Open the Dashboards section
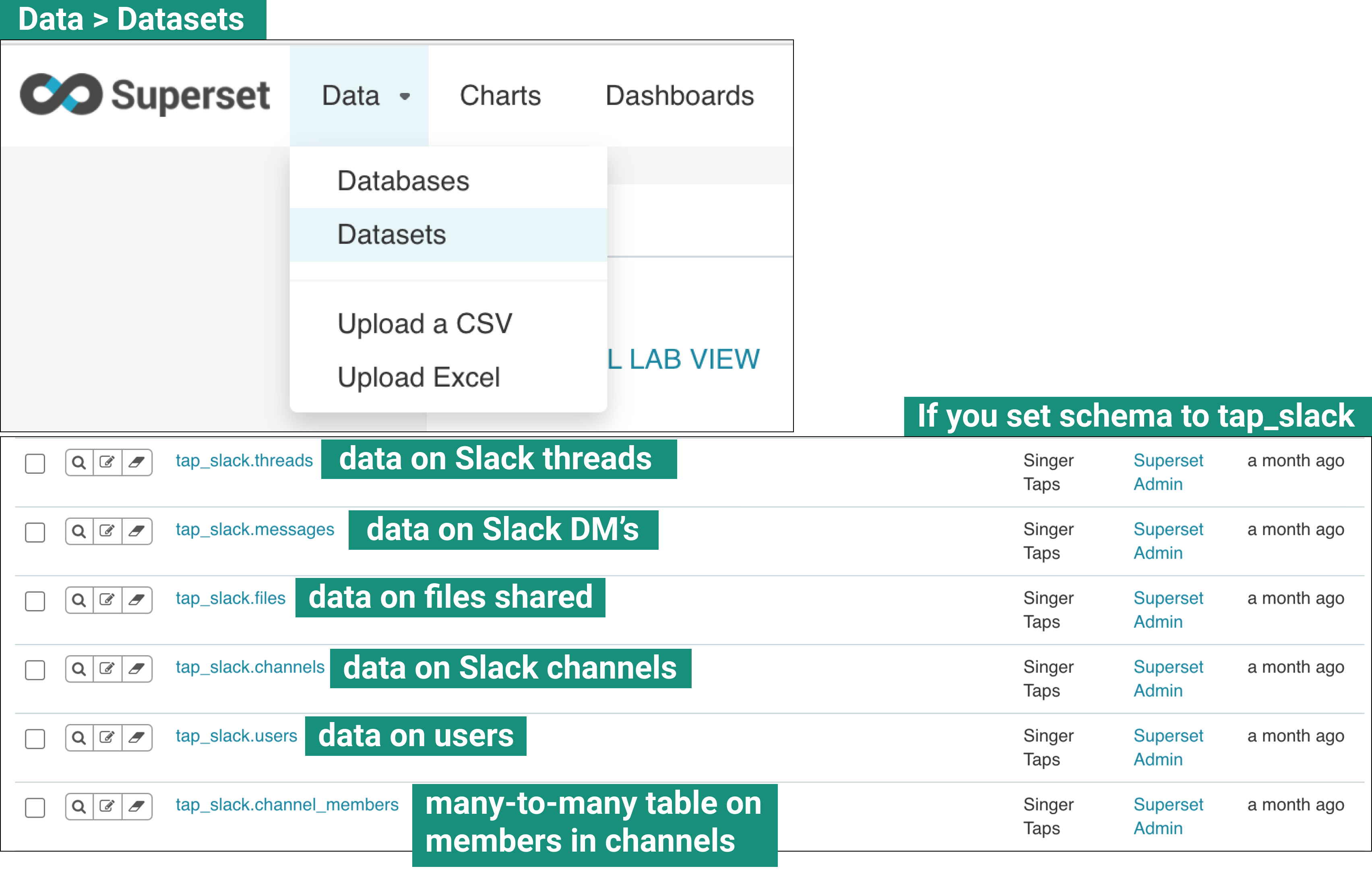This screenshot has height=883, width=1372. click(680, 96)
